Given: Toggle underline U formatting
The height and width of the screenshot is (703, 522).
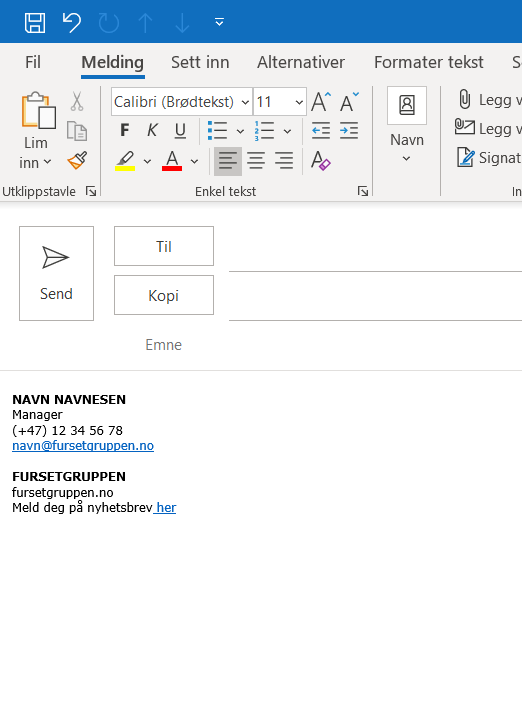Looking at the screenshot, I should tap(180, 130).
